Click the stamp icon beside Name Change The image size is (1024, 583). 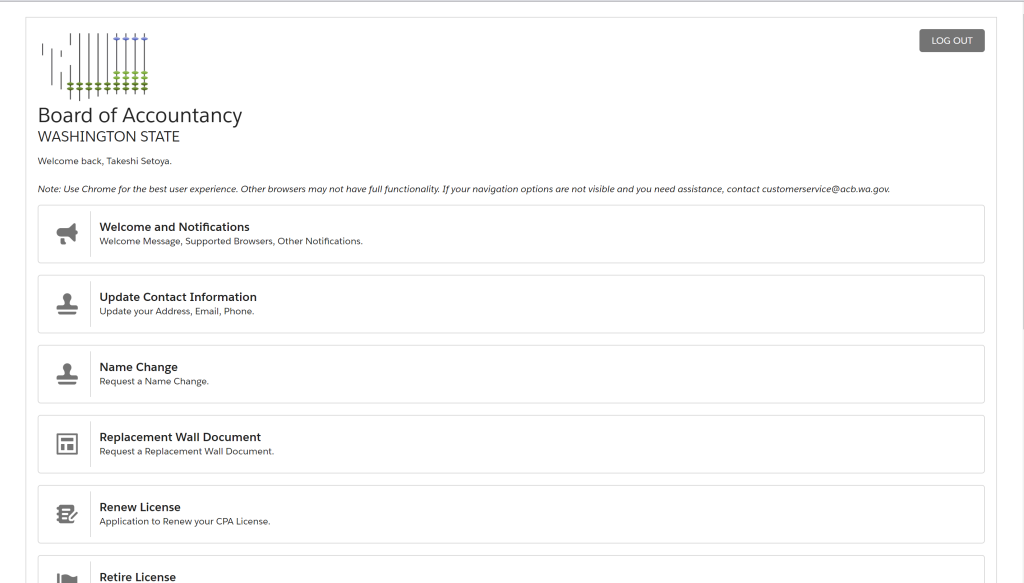coord(67,374)
